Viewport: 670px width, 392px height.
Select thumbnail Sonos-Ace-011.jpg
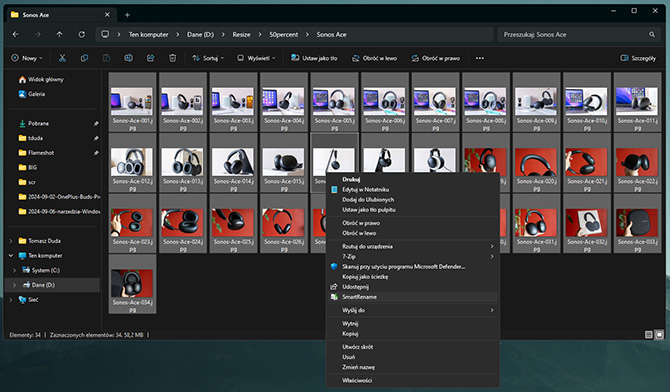[637, 103]
